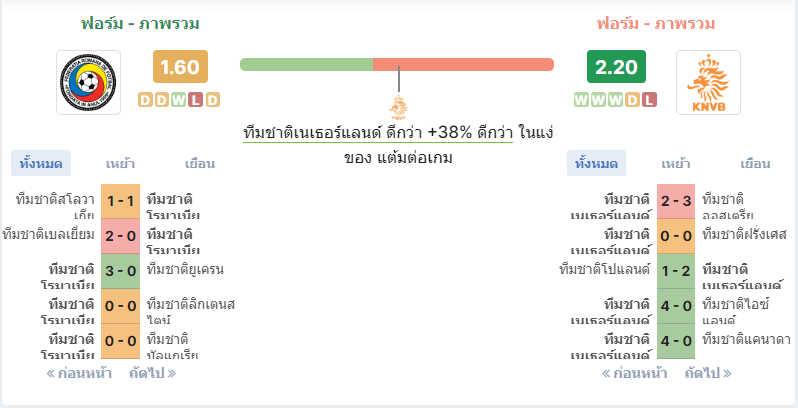Click the Romania football federation crest
Viewport: 798px width, 408px height.
pos(89,82)
